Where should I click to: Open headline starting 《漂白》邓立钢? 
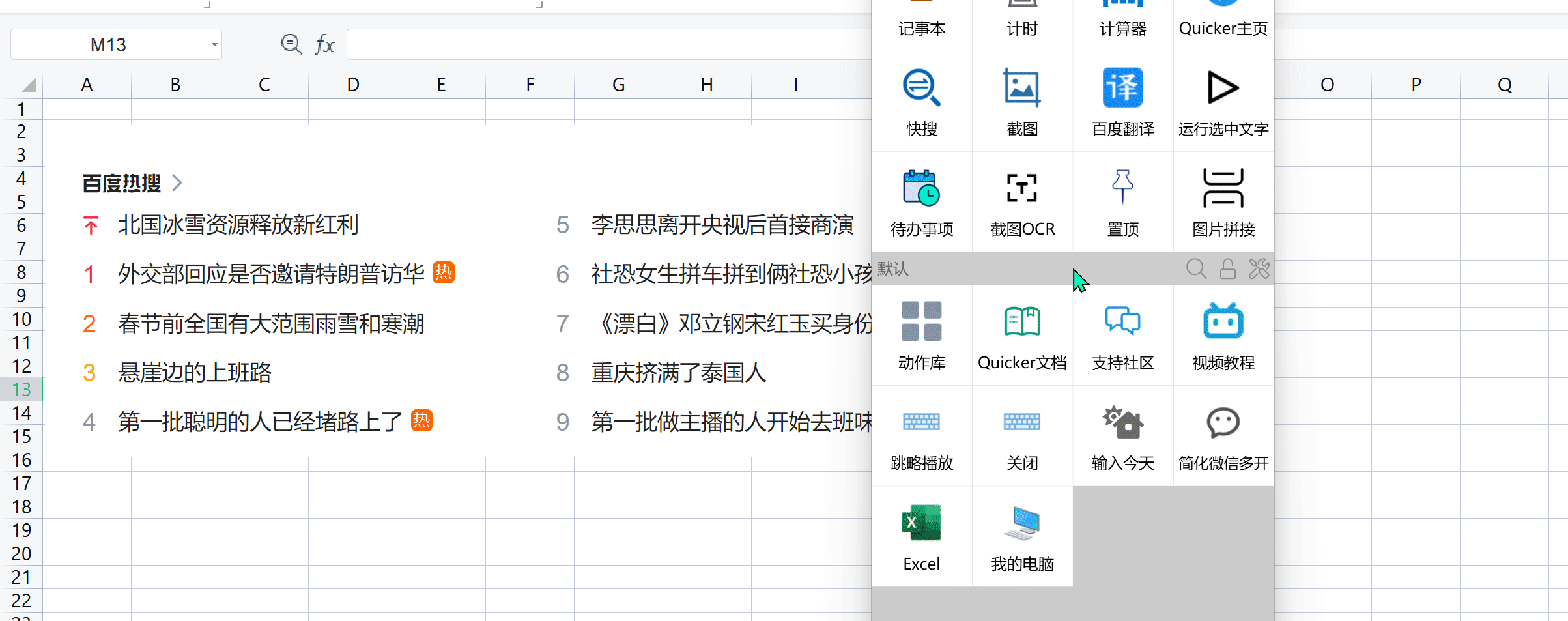coord(732,323)
